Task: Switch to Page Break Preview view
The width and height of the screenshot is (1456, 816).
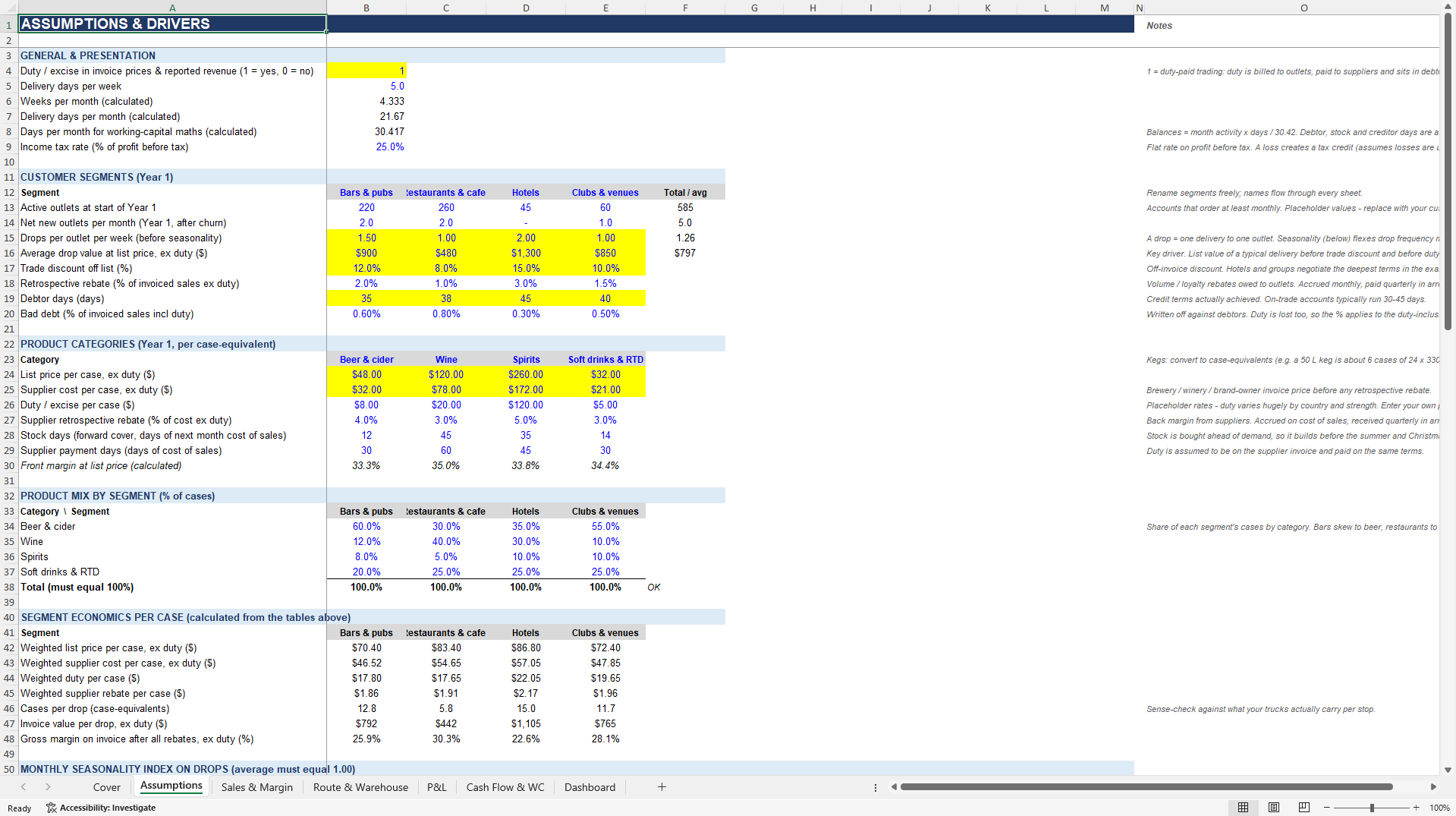Action: click(1304, 808)
